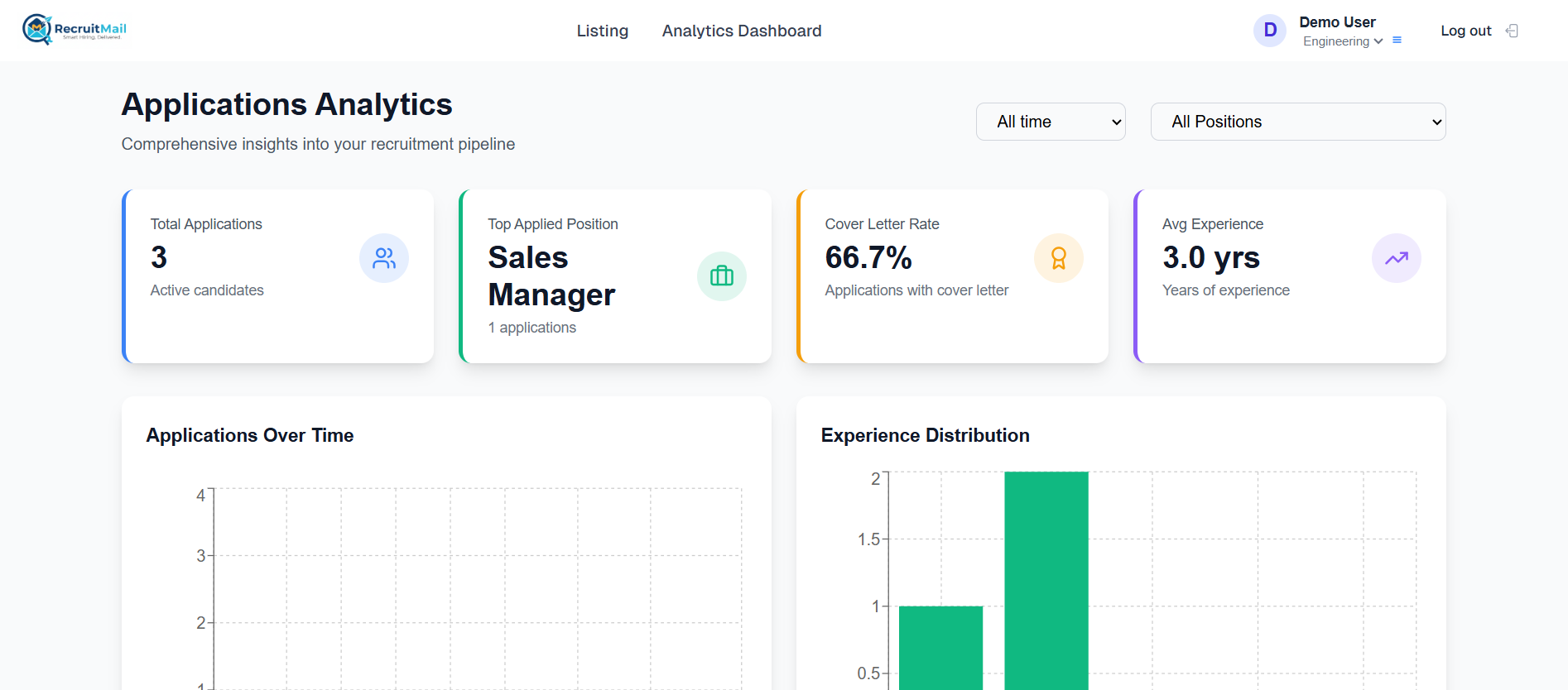This screenshot has height=690, width=1568.
Task: Click the tallest green experience bar
Action: (x=1046, y=579)
